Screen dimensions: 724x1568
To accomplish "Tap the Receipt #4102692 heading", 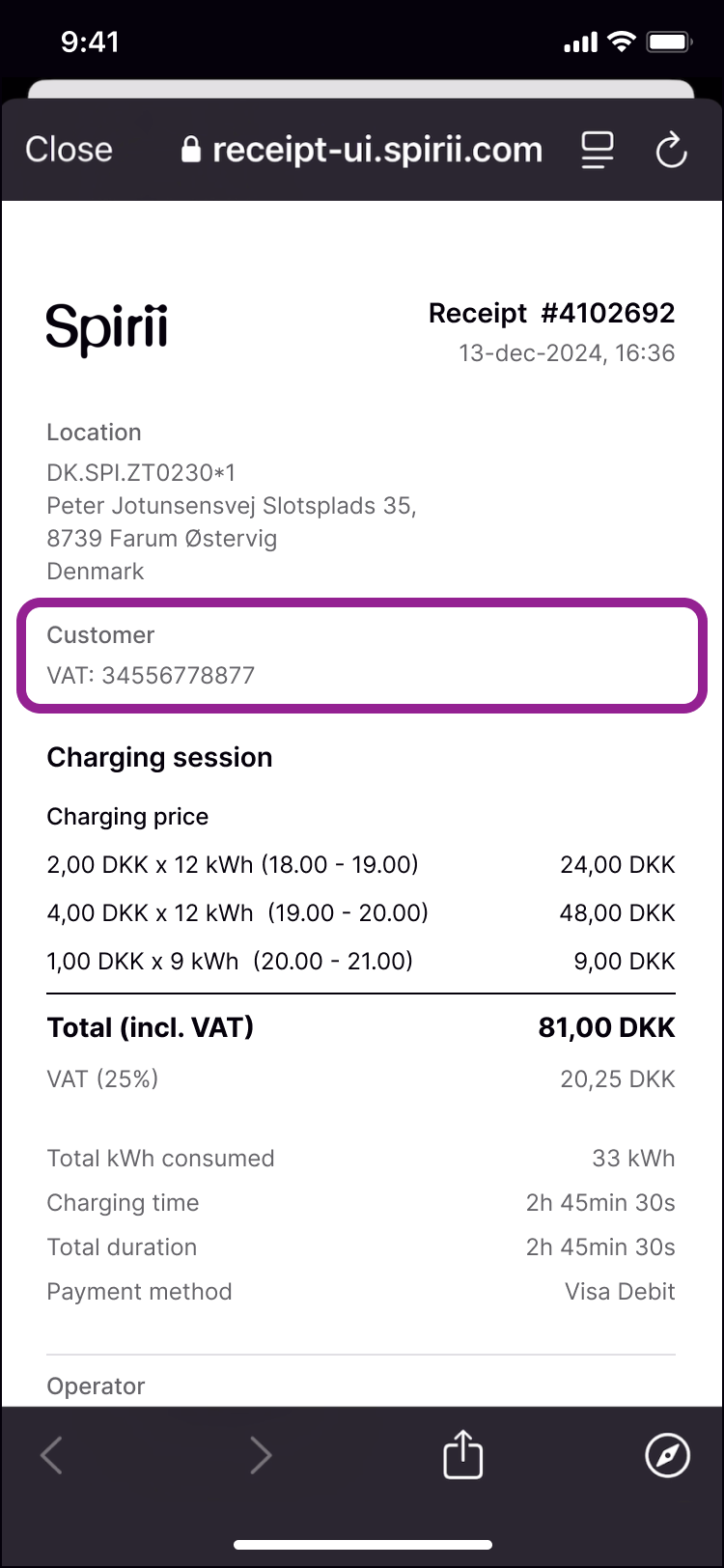I will pos(551,313).
